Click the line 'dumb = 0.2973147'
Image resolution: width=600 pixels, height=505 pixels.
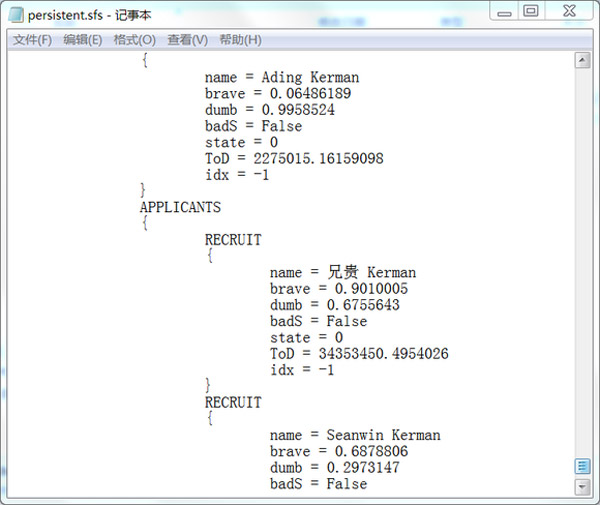[x=335, y=468]
